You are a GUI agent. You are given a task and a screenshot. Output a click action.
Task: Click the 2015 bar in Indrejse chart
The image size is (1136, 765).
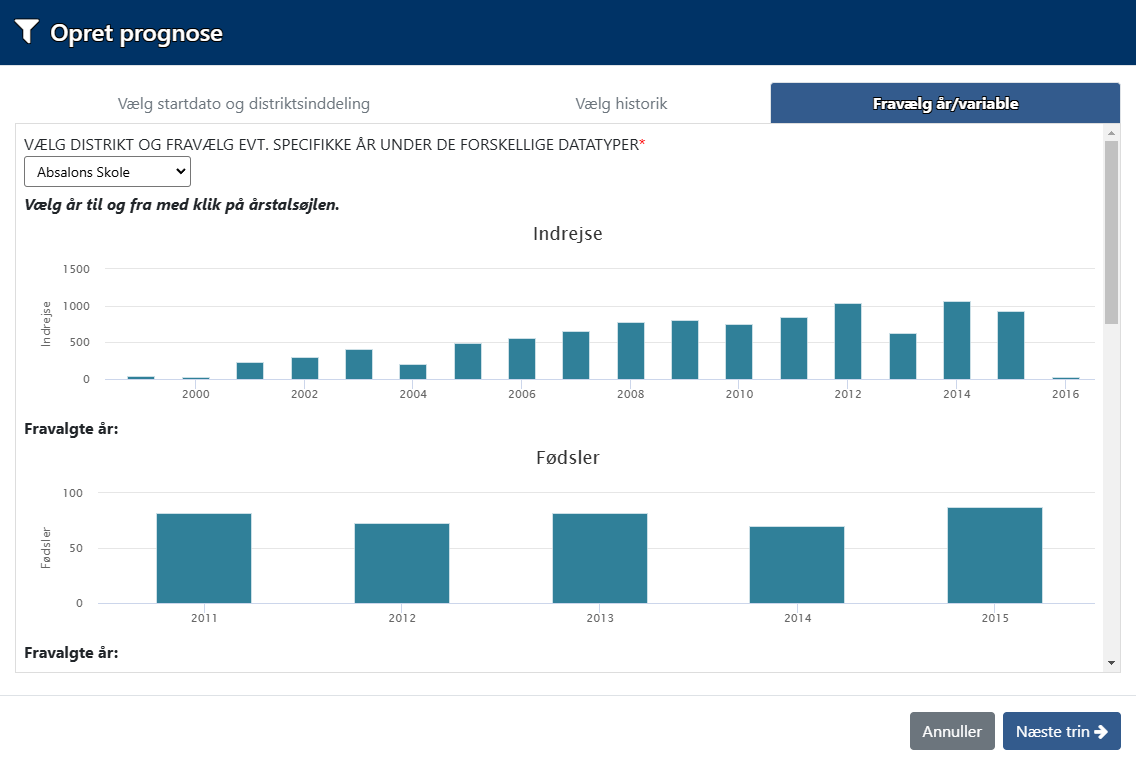pyautogui.click(x=1011, y=346)
